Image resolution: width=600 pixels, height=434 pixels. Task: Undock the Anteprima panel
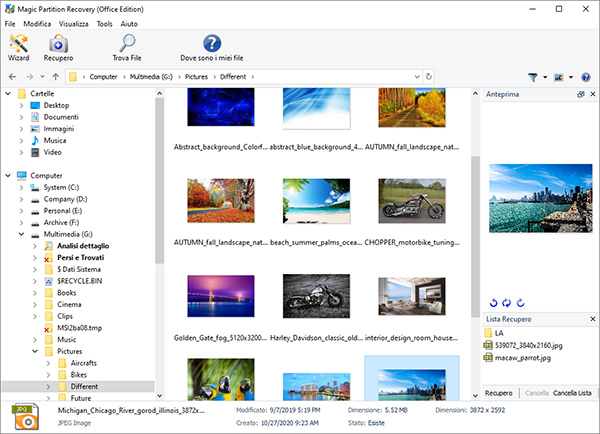click(x=580, y=94)
